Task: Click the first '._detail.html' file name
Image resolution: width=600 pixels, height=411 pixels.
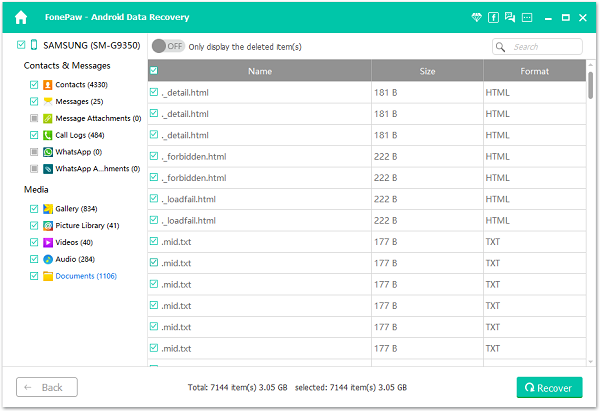Action: point(185,93)
